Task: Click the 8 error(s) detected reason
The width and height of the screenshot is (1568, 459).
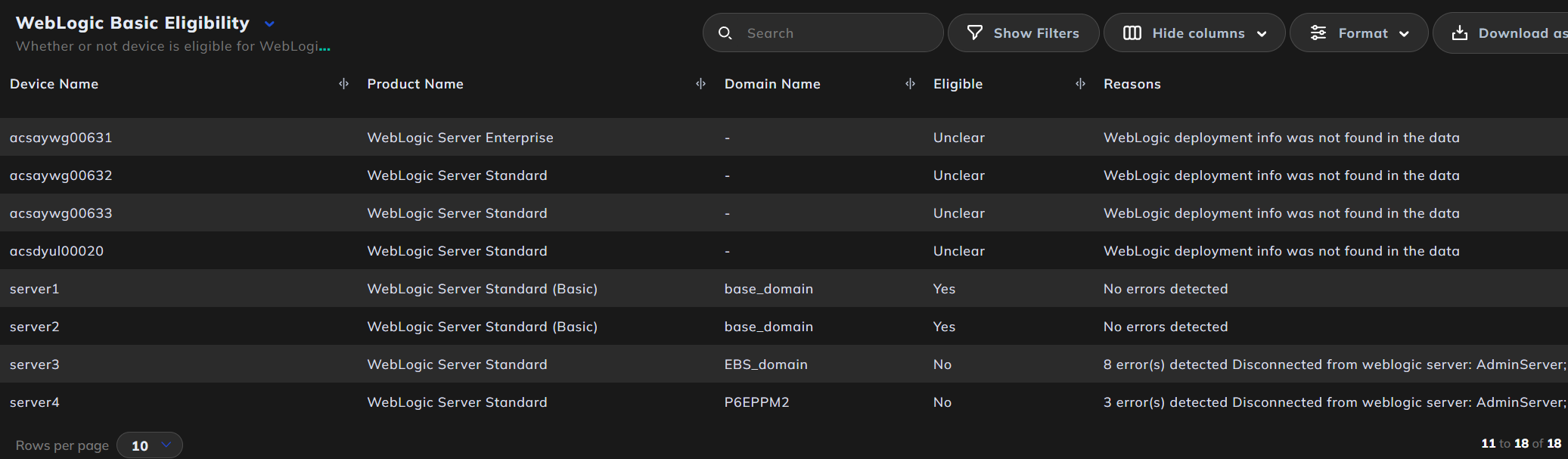Action: click(x=1334, y=364)
